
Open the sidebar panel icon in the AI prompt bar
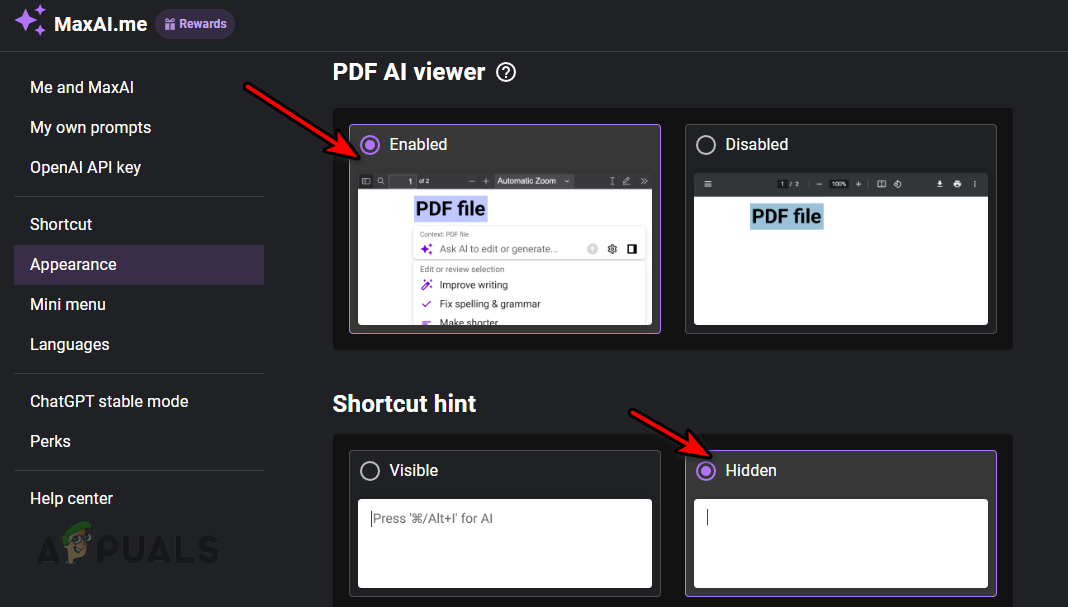coord(632,248)
